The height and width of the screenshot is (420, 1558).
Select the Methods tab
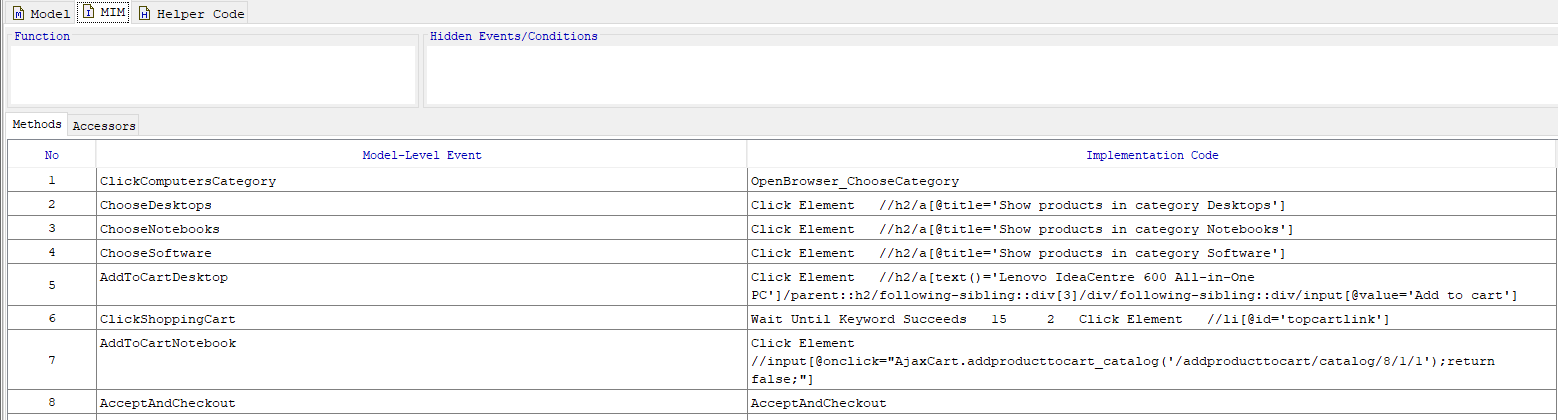tap(37, 125)
